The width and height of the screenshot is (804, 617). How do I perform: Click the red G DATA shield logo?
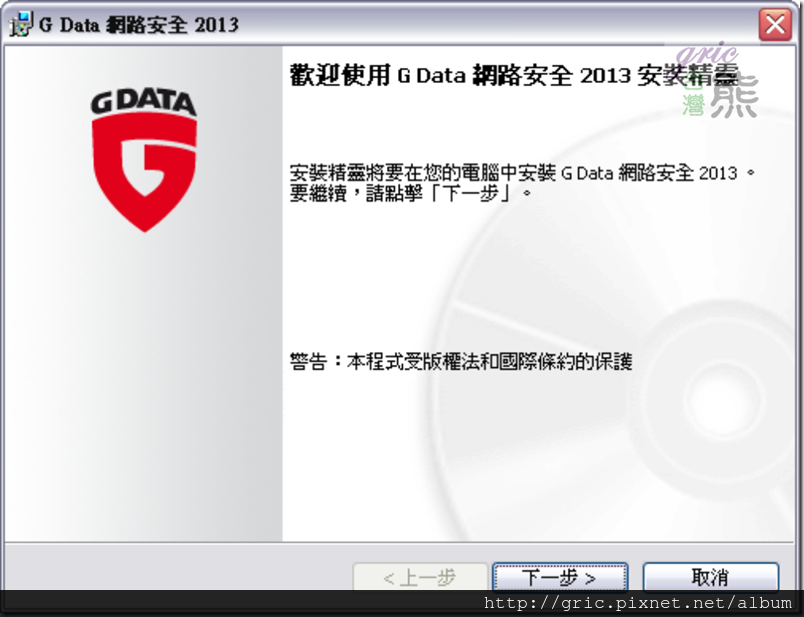[144, 160]
